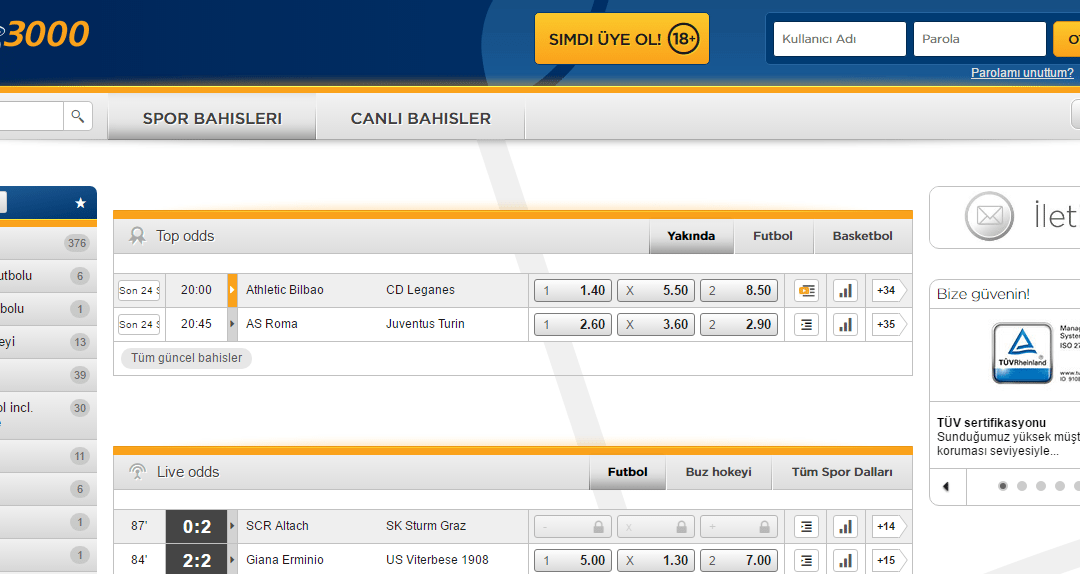Click the search text field
The image size is (1080, 575).
coord(31,116)
